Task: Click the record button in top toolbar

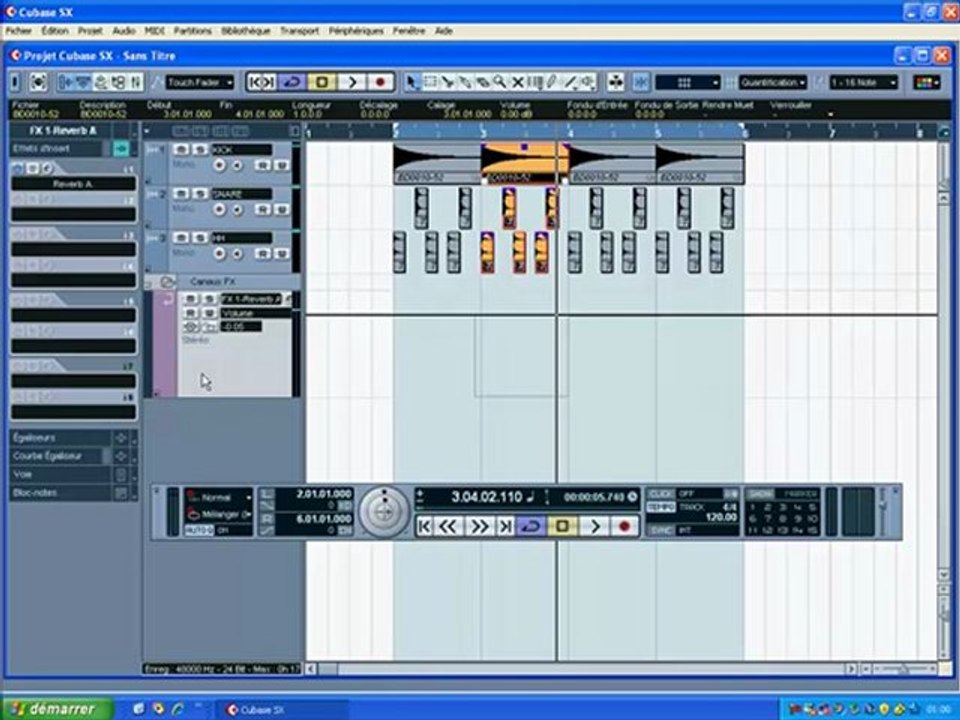Action: coord(380,82)
